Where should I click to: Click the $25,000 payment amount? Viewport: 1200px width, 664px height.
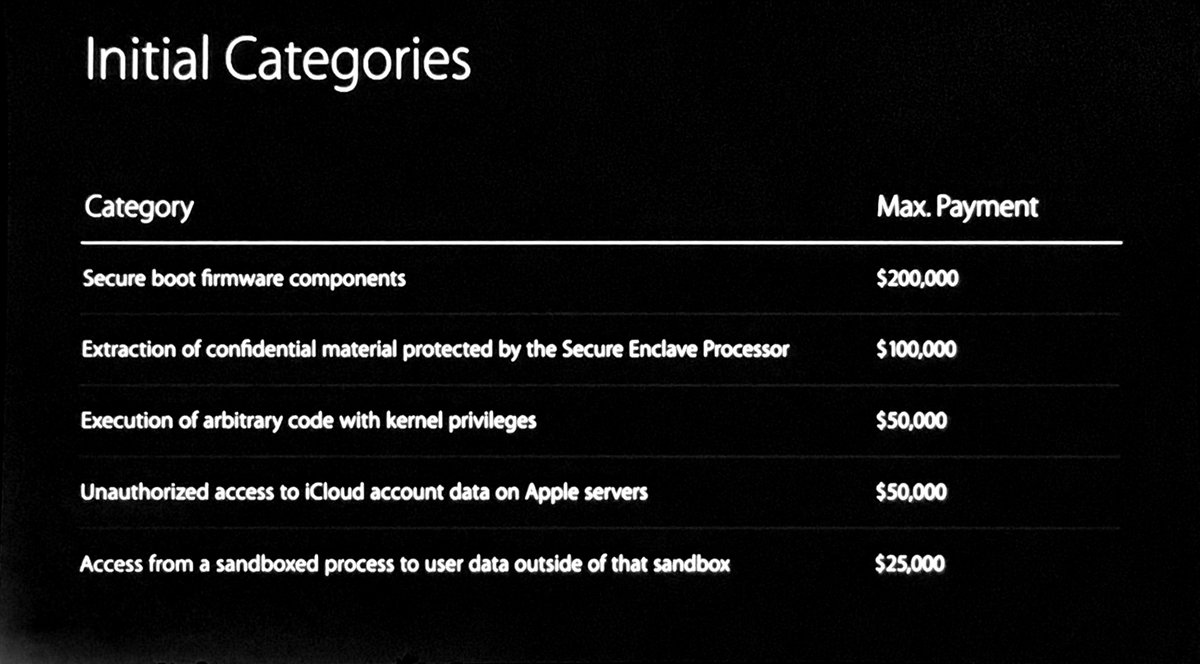[x=909, y=564]
